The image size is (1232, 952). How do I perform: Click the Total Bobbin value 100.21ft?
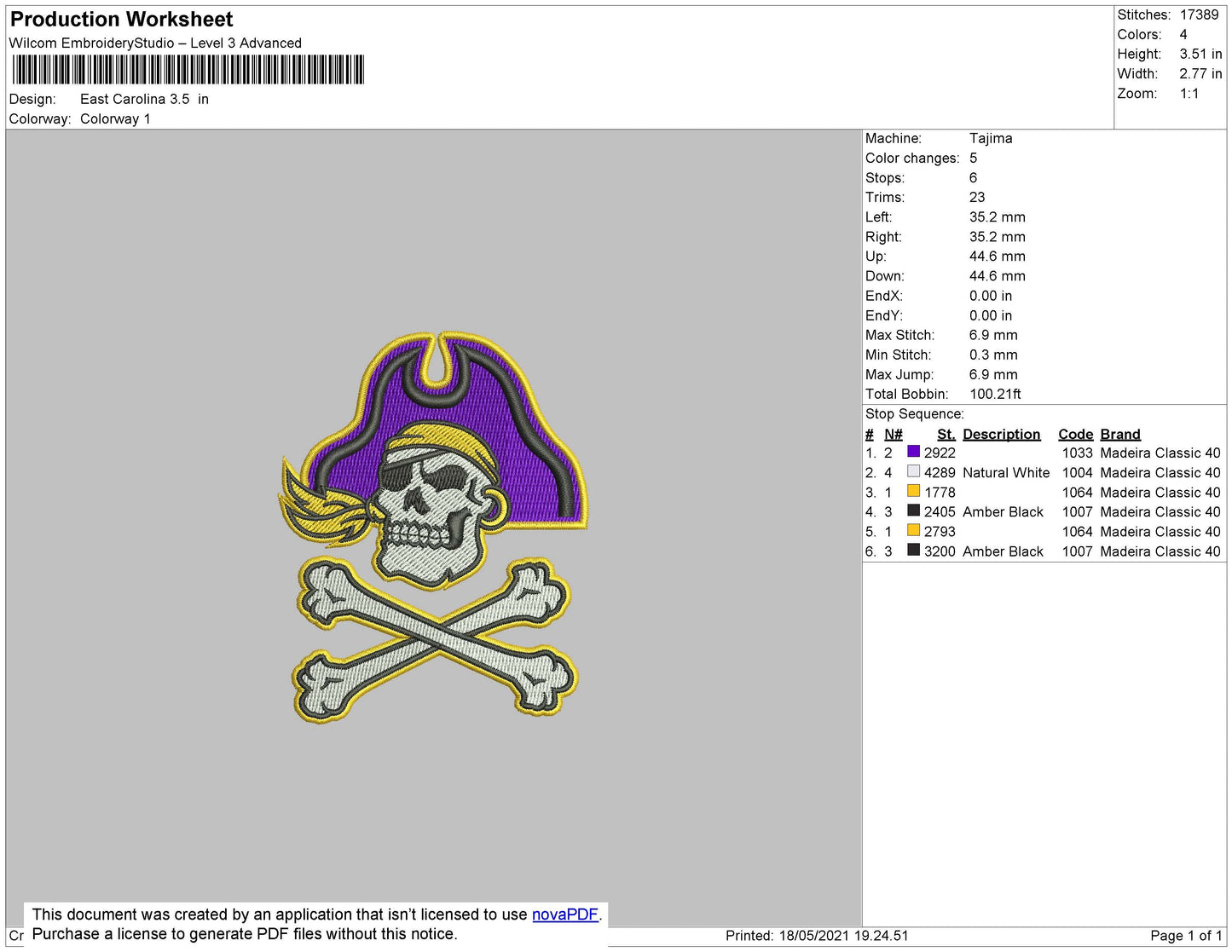[x=995, y=393]
